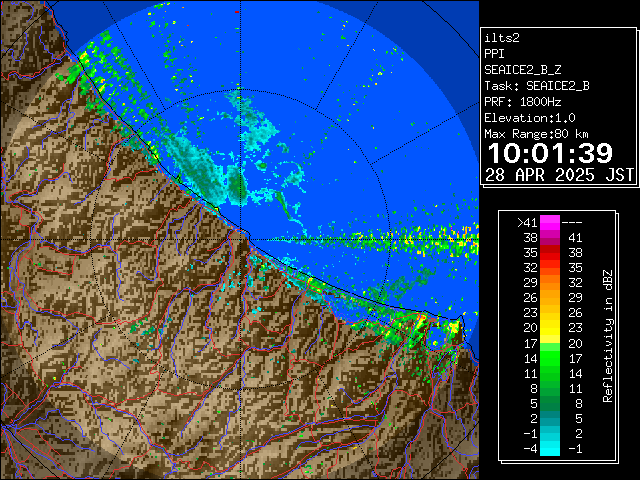This screenshot has height=480, width=640.
Task: Click the cyan -4 dBZ color swatch
Action: (x=550, y=448)
